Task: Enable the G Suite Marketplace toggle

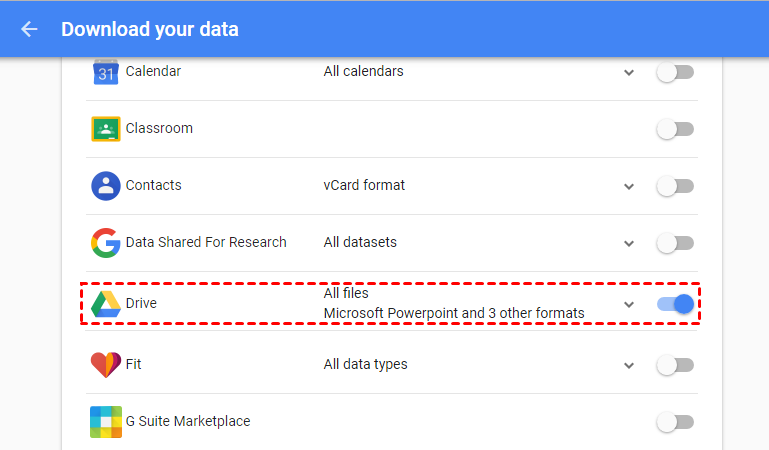Action: tap(675, 422)
